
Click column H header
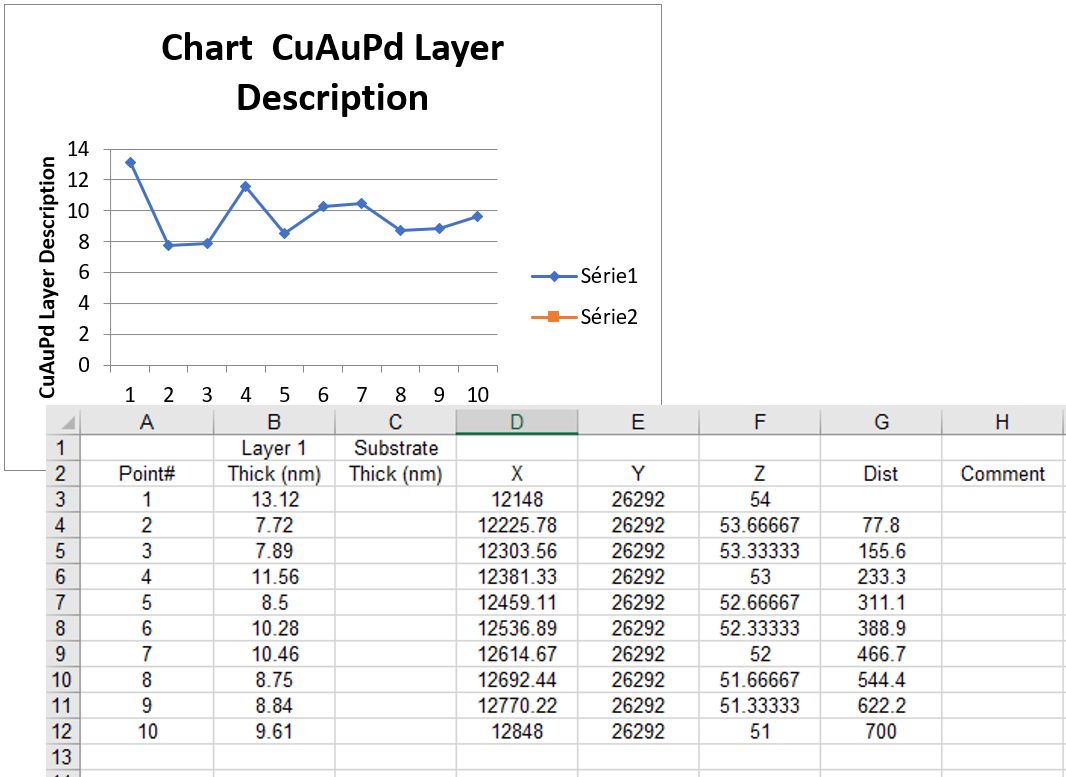1002,422
